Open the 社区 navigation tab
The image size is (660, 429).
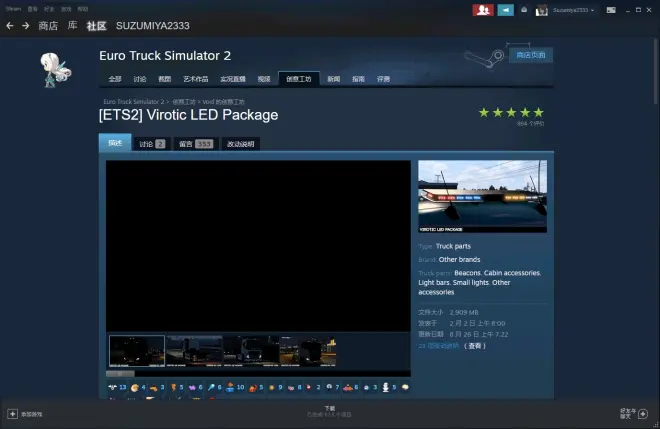(96, 25)
